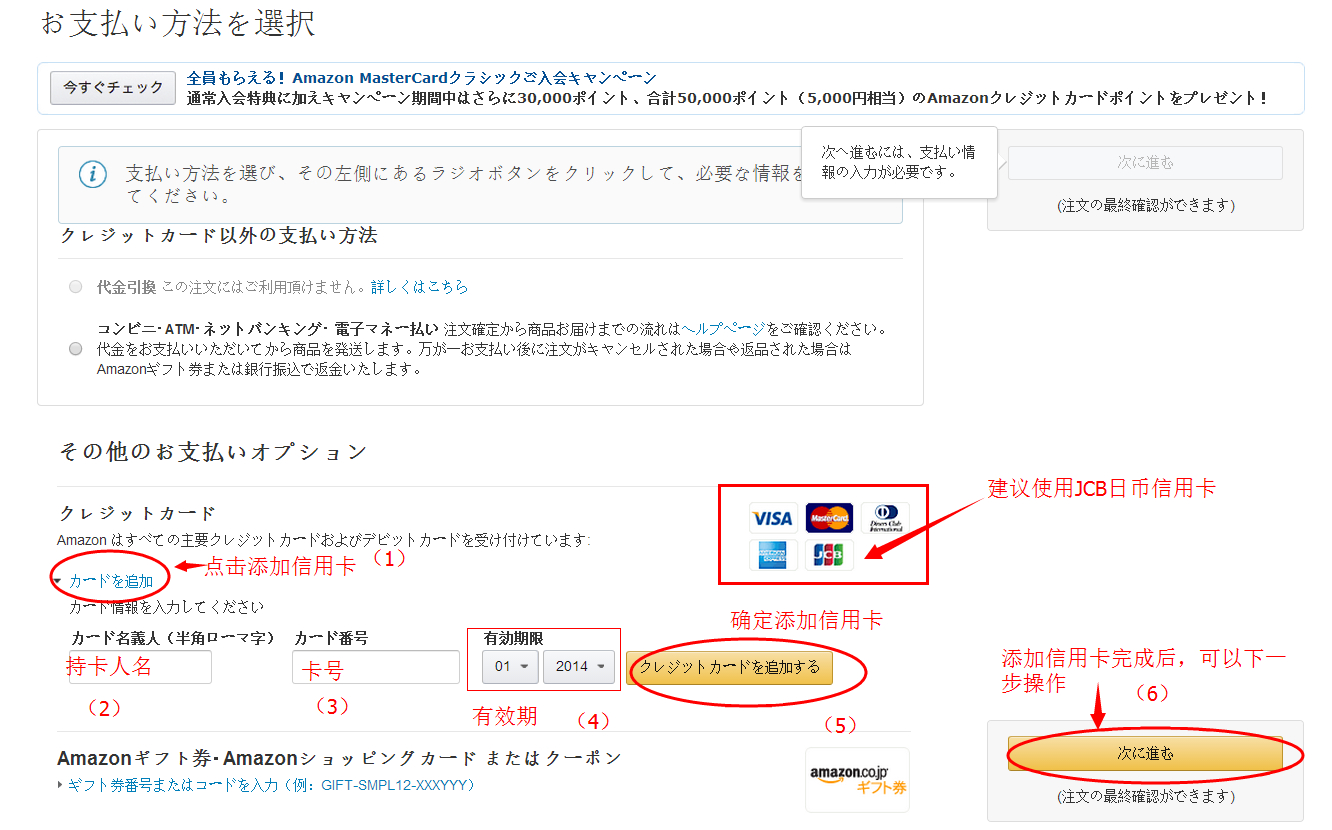The width and height of the screenshot is (1332, 830).
Task: Click the Diners Club logo
Action: pos(885,518)
